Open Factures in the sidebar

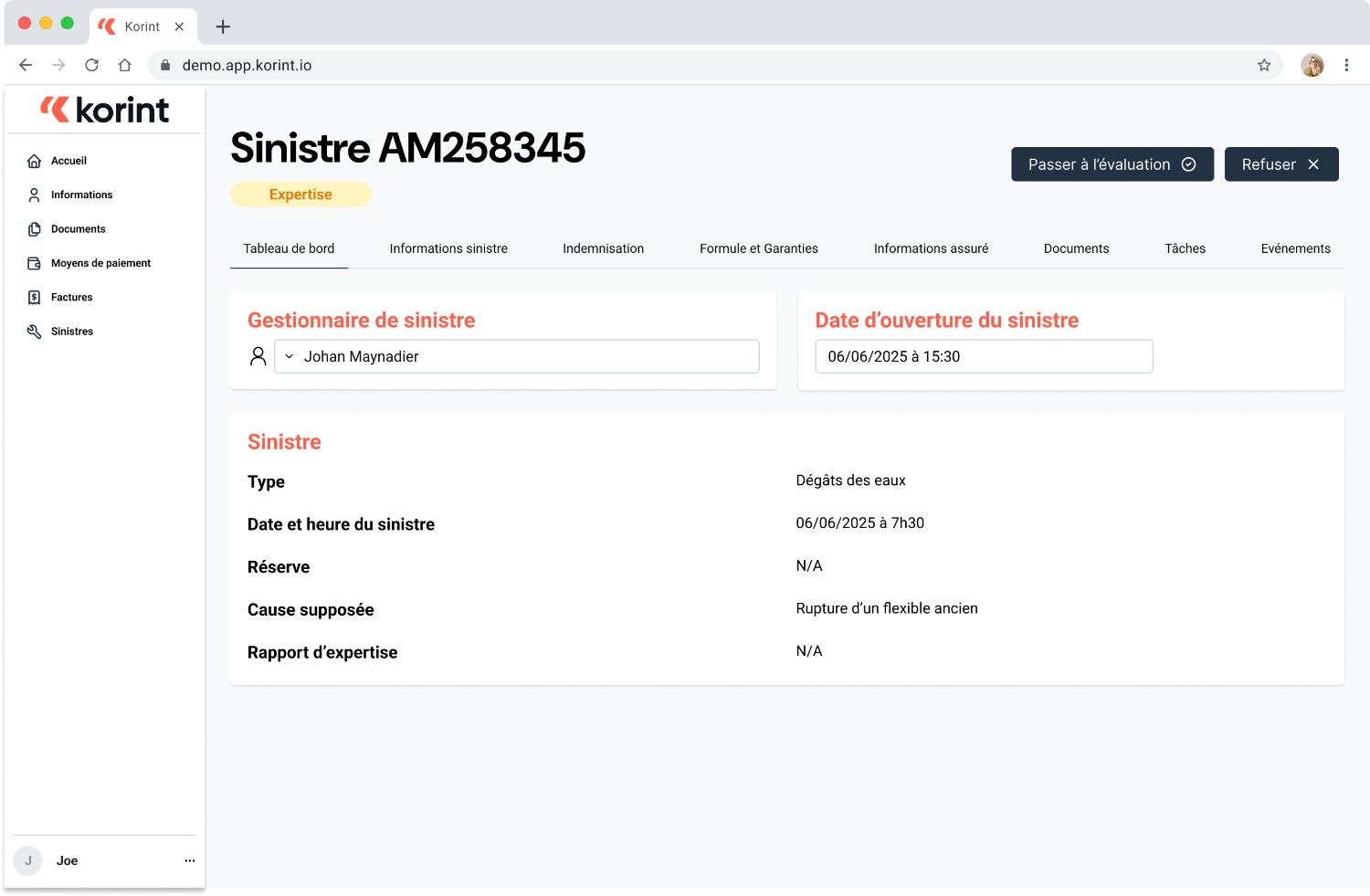pyautogui.click(x=71, y=298)
